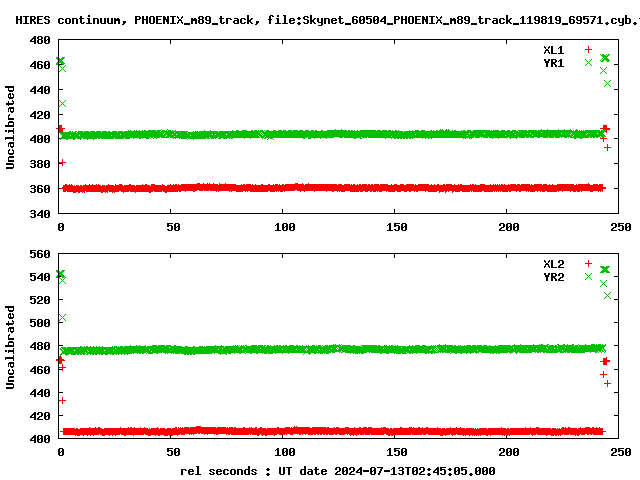Click the YR2 legend label
Screen dimensions: 640x480
point(553,277)
